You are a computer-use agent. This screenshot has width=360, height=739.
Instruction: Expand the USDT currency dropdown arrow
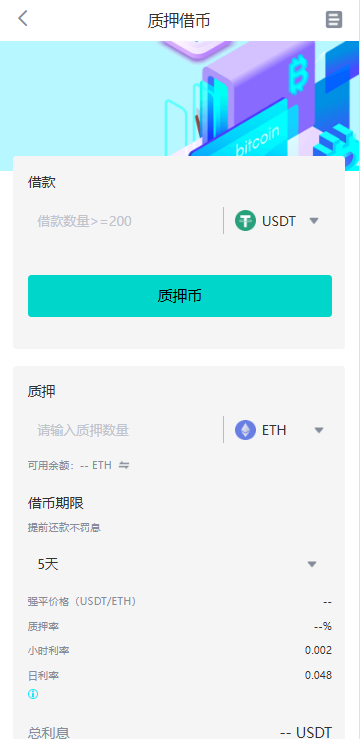click(x=314, y=221)
